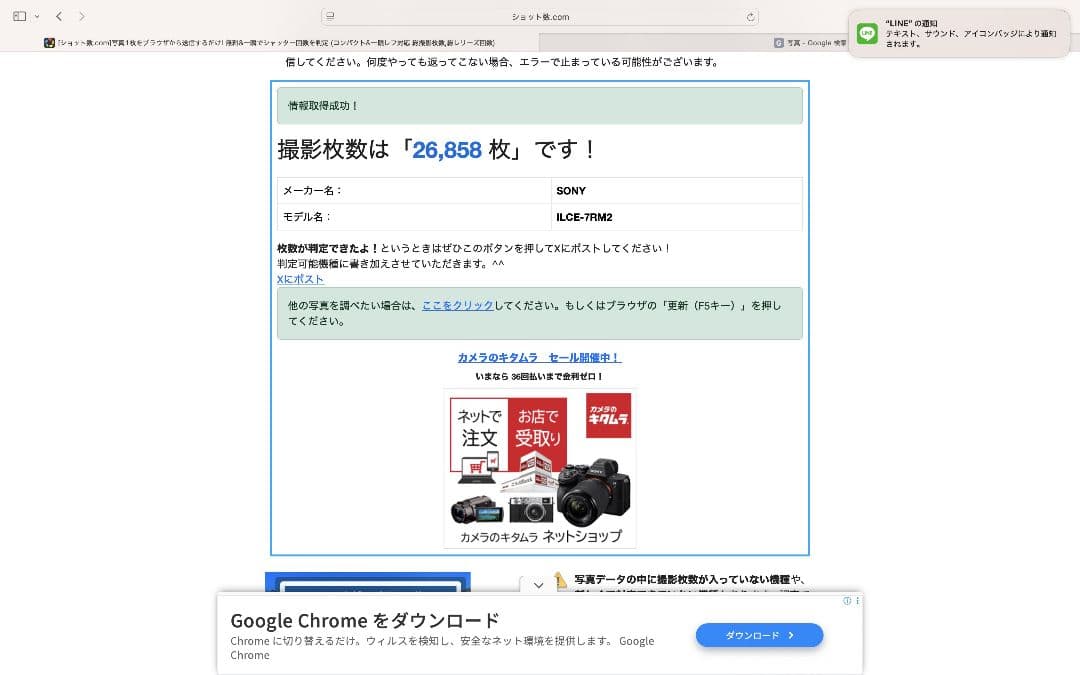Navigate back using the Safari back arrow
The image size is (1080, 675).
(59, 16)
